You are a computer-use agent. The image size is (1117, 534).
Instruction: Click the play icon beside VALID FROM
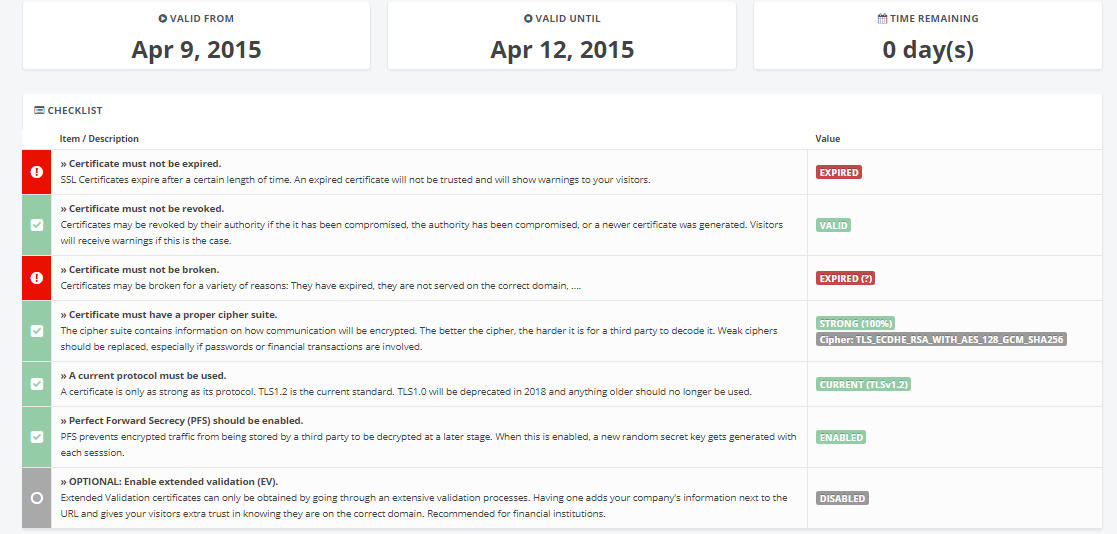point(162,19)
